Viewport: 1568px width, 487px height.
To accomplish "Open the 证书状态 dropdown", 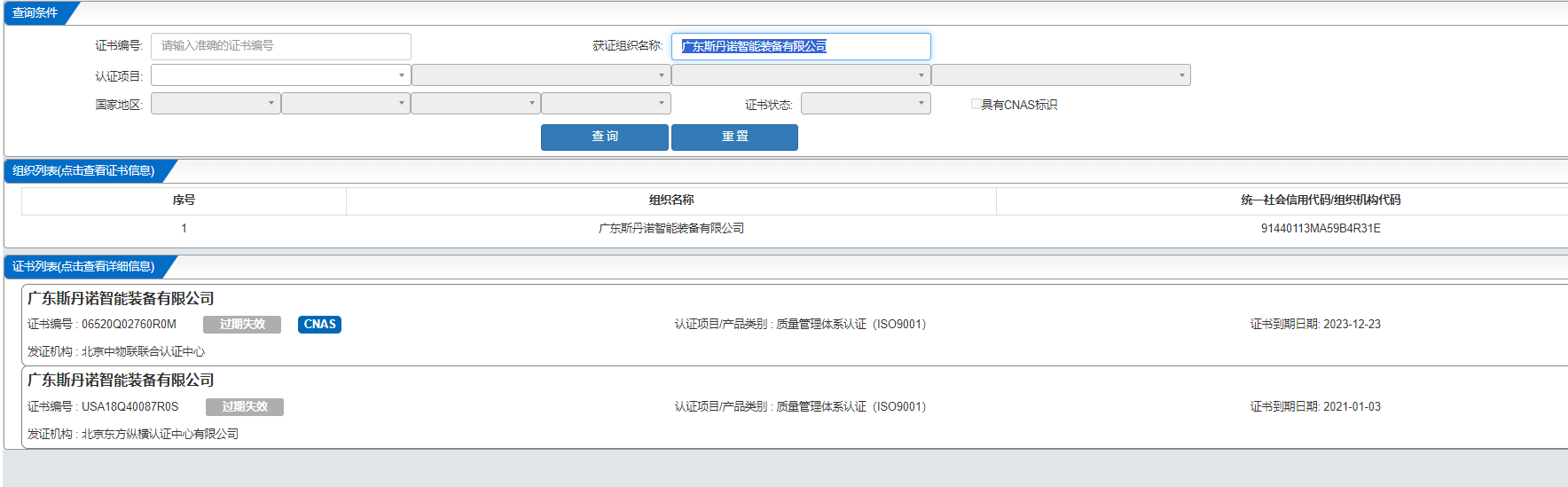I will (866, 104).
